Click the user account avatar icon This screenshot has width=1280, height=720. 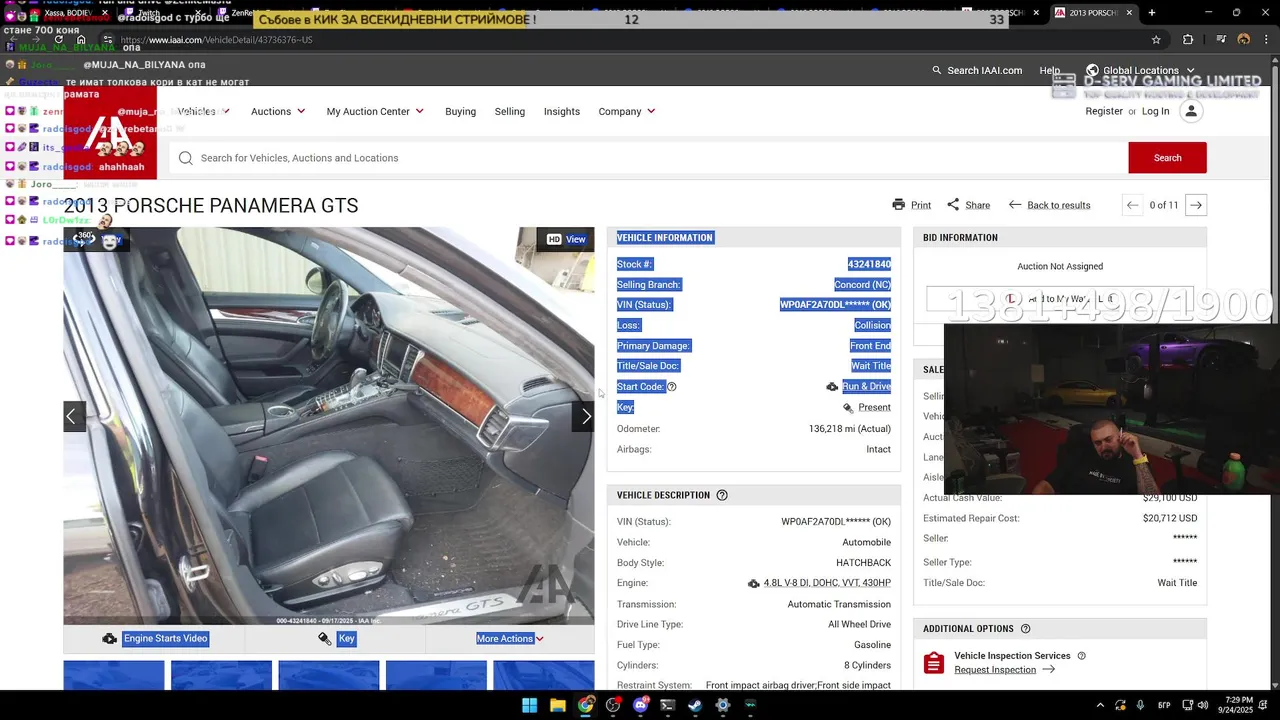click(1191, 111)
